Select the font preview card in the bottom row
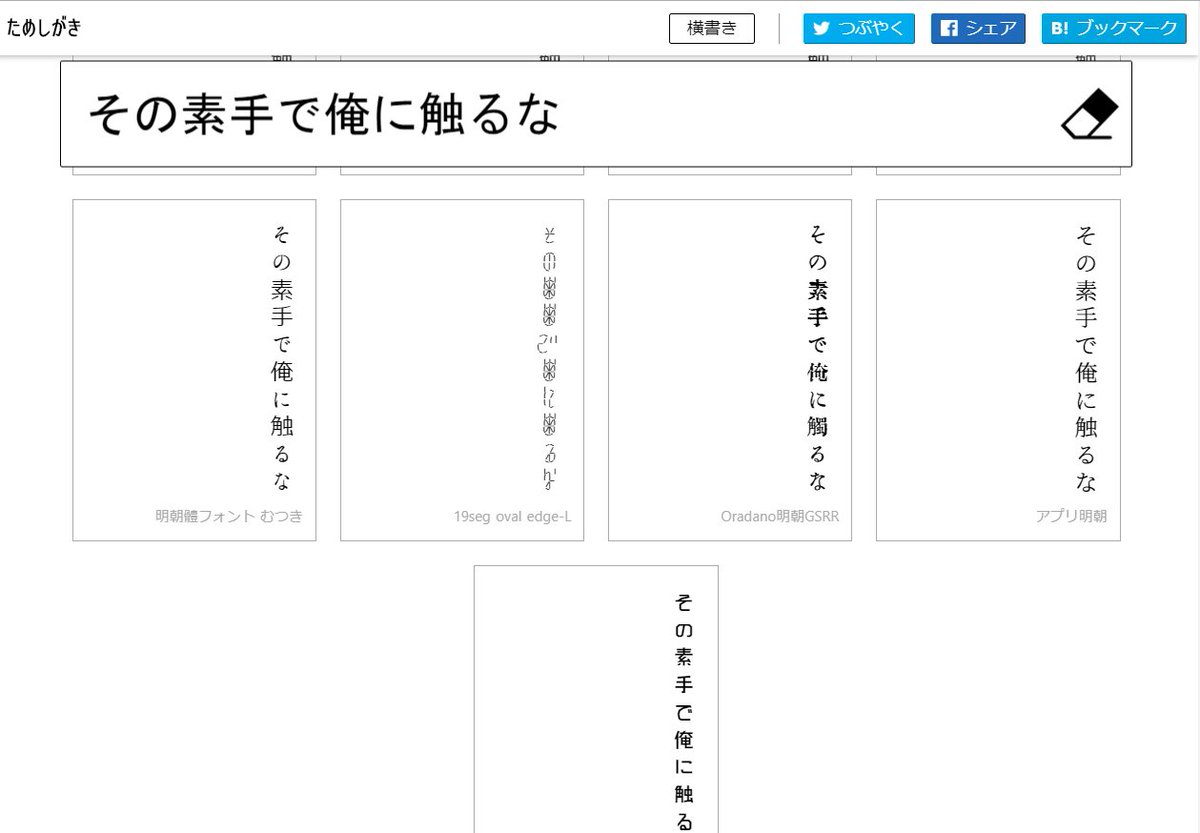The height and width of the screenshot is (833, 1200). (596, 699)
